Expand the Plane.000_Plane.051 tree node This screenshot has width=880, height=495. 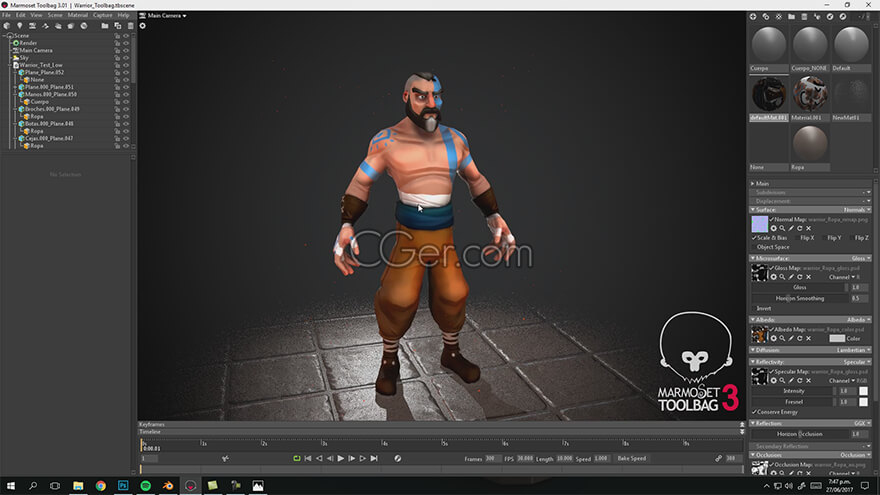[15, 87]
